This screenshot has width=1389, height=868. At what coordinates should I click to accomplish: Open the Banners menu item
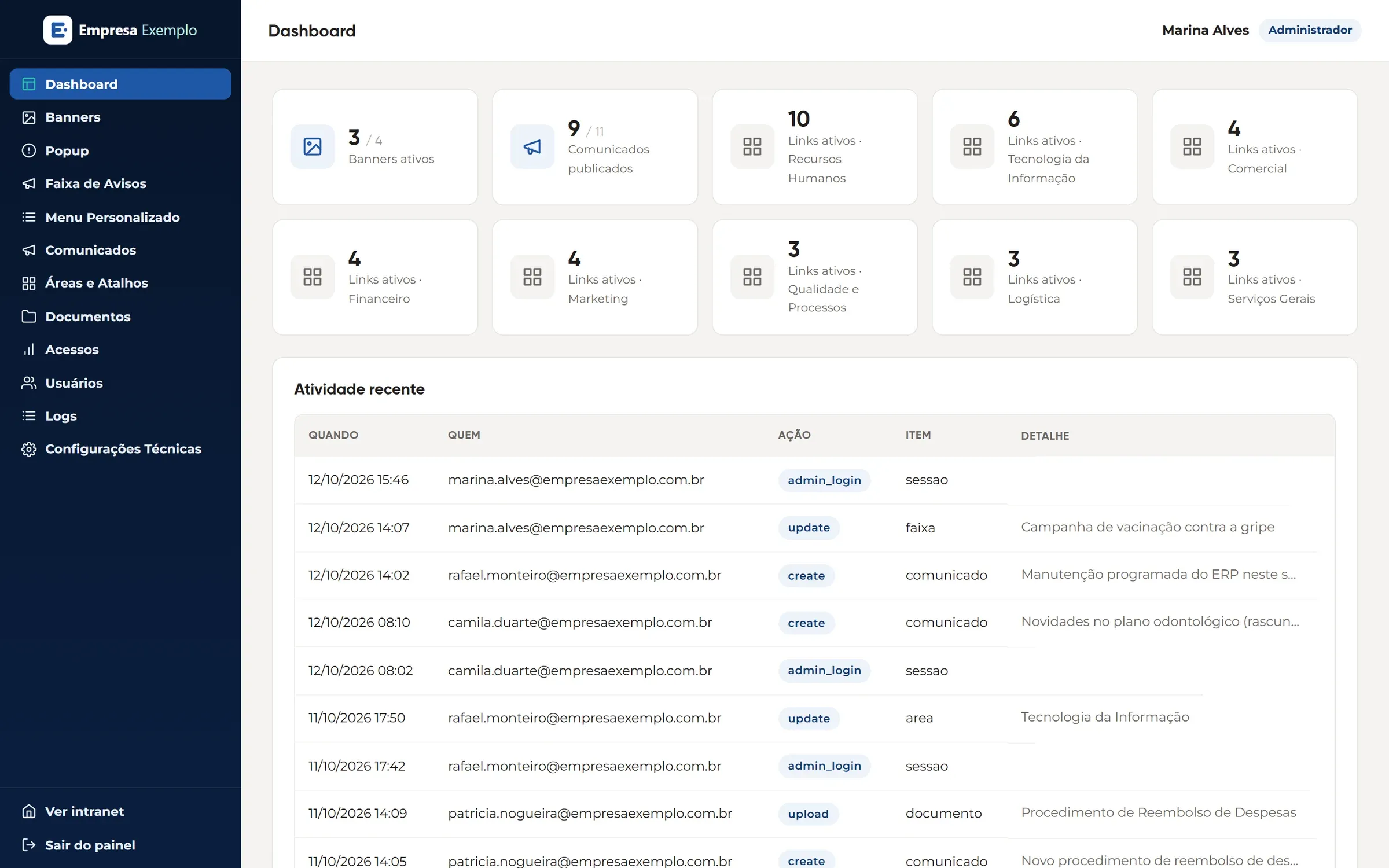click(x=120, y=117)
